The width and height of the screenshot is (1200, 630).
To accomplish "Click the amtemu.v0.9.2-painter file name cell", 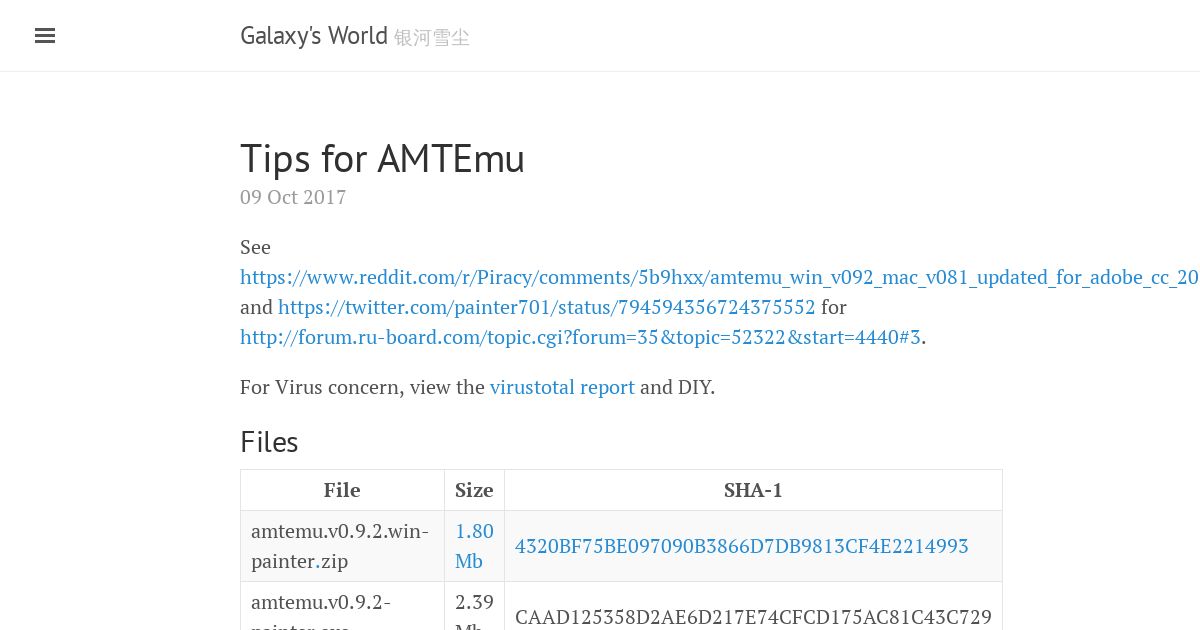I will (x=342, y=606).
